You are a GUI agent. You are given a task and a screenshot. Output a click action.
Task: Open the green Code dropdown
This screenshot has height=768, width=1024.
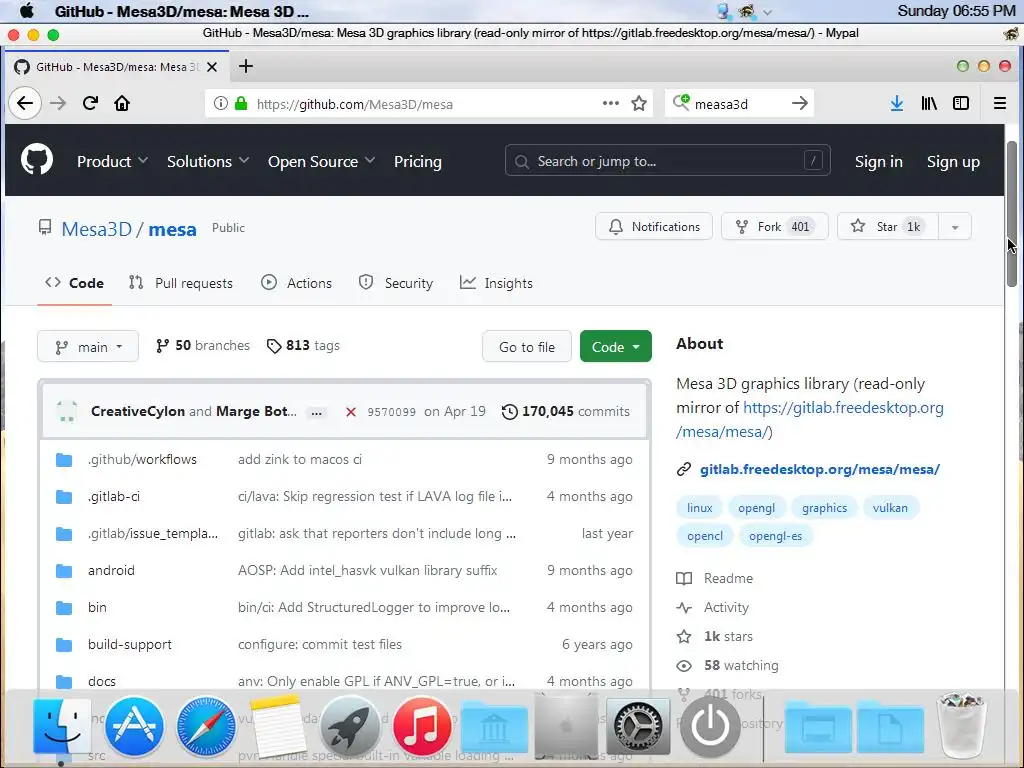coord(615,347)
